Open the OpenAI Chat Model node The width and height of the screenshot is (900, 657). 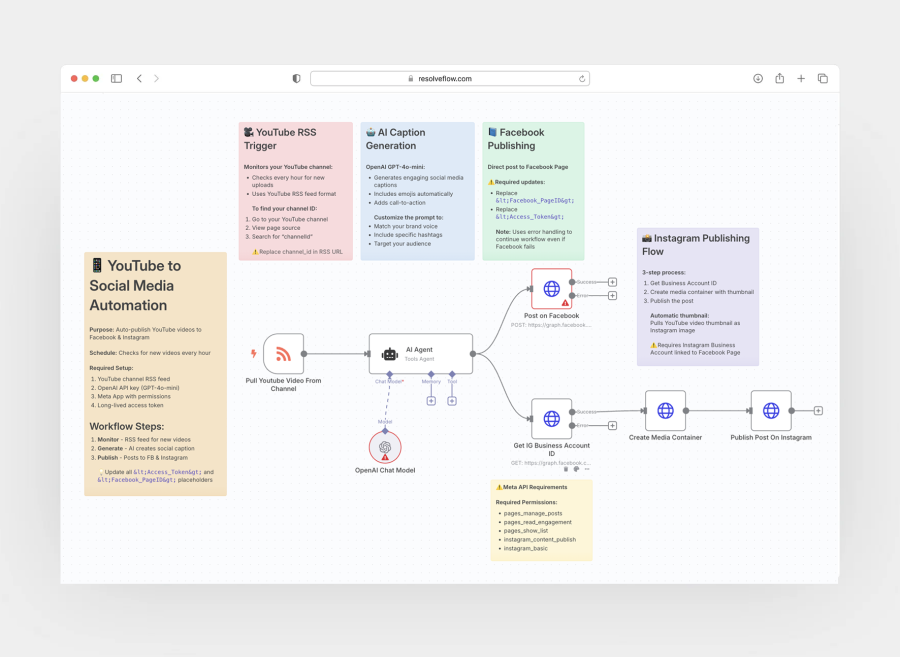[x=385, y=448]
